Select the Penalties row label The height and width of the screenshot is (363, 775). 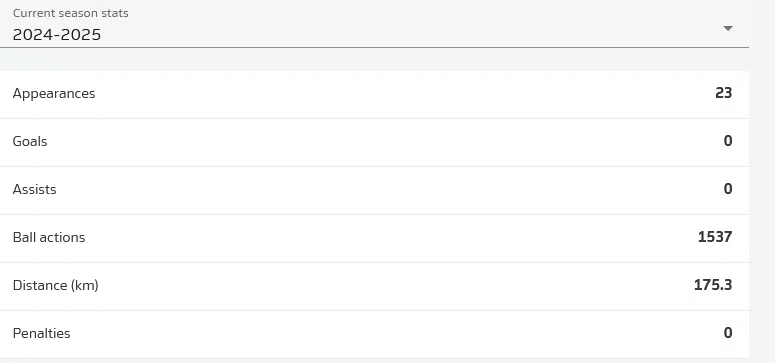pos(42,333)
